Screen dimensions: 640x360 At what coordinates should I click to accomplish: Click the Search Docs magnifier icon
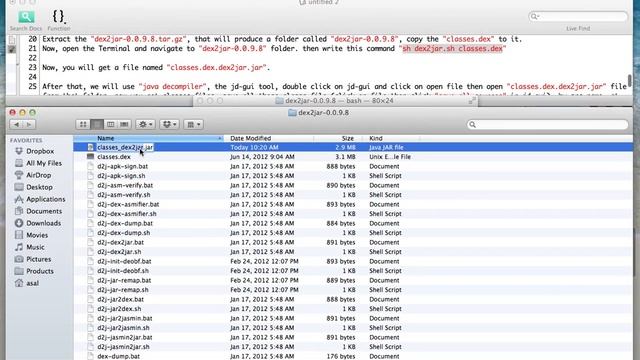pyautogui.click(x=26, y=17)
